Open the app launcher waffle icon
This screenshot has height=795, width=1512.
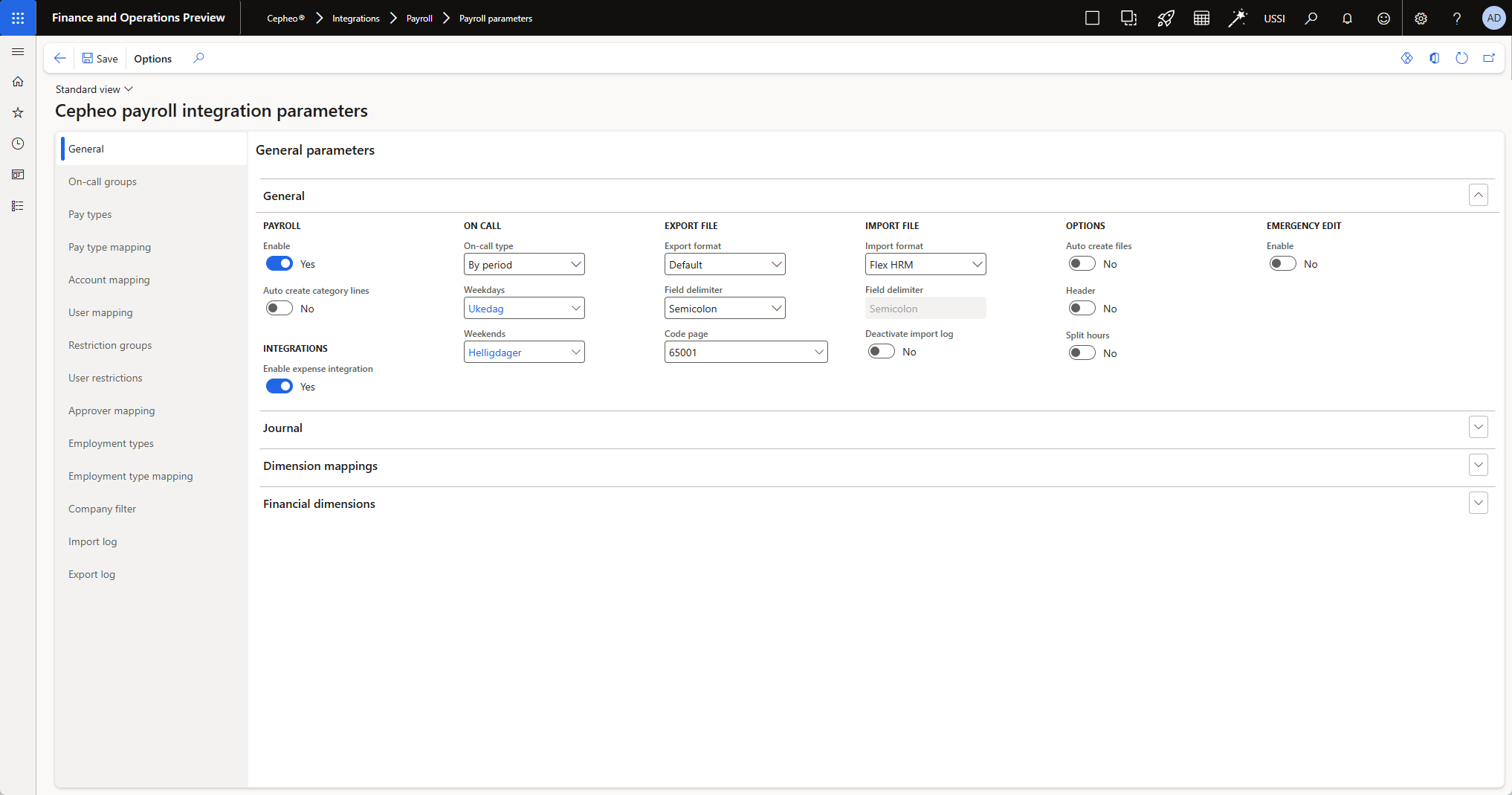[x=18, y=18]
